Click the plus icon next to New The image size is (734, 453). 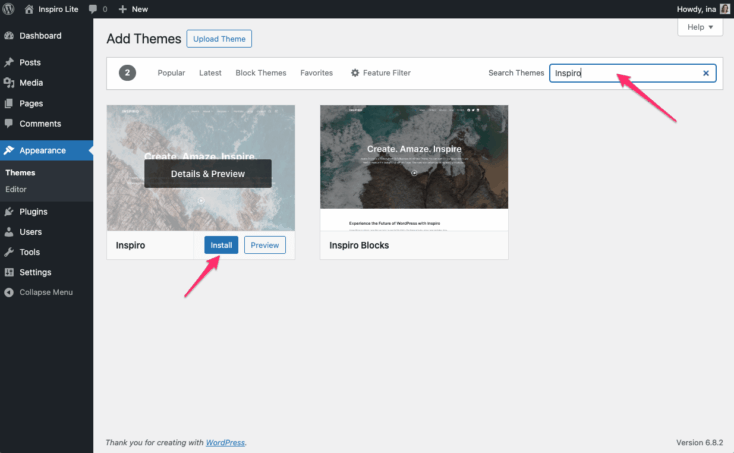pyautogui.click(x=123, y=9)
